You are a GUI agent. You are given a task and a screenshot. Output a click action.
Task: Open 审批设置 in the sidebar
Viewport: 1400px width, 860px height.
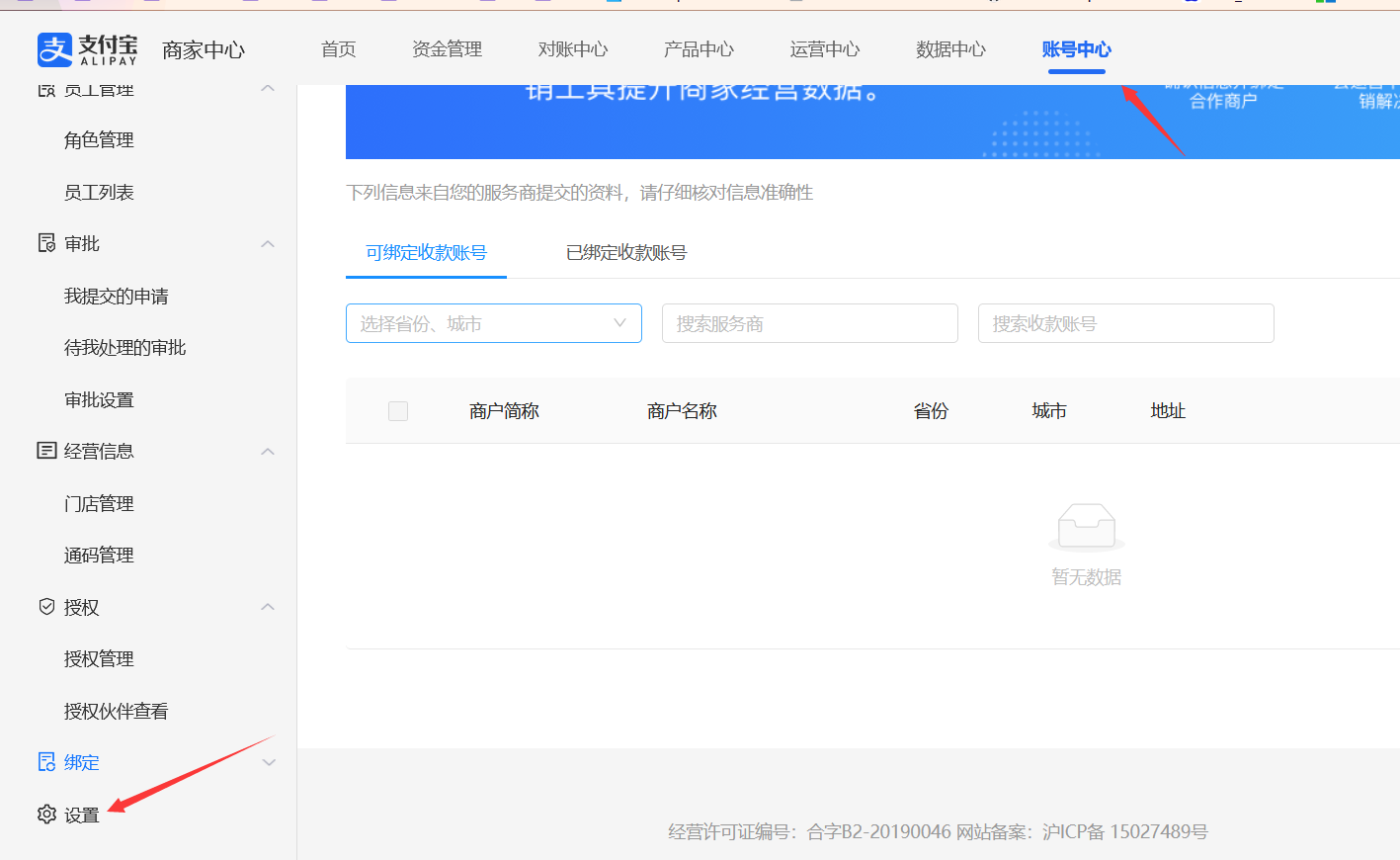(99, 399)
